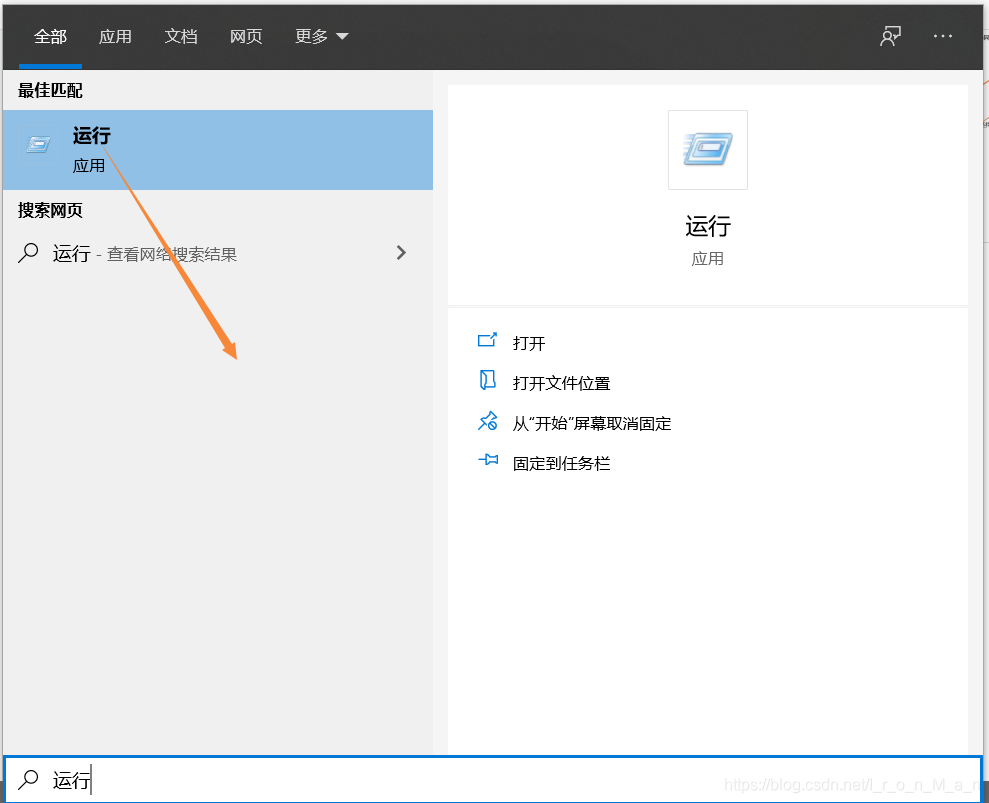Click the magnifier icon beside web result
The image size is (989, 803).
coord(28,253)
